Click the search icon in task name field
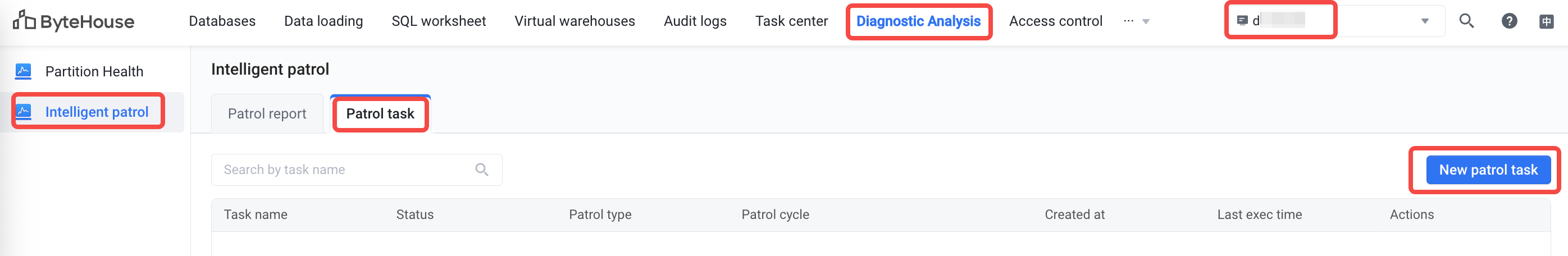 click(481, 170)
